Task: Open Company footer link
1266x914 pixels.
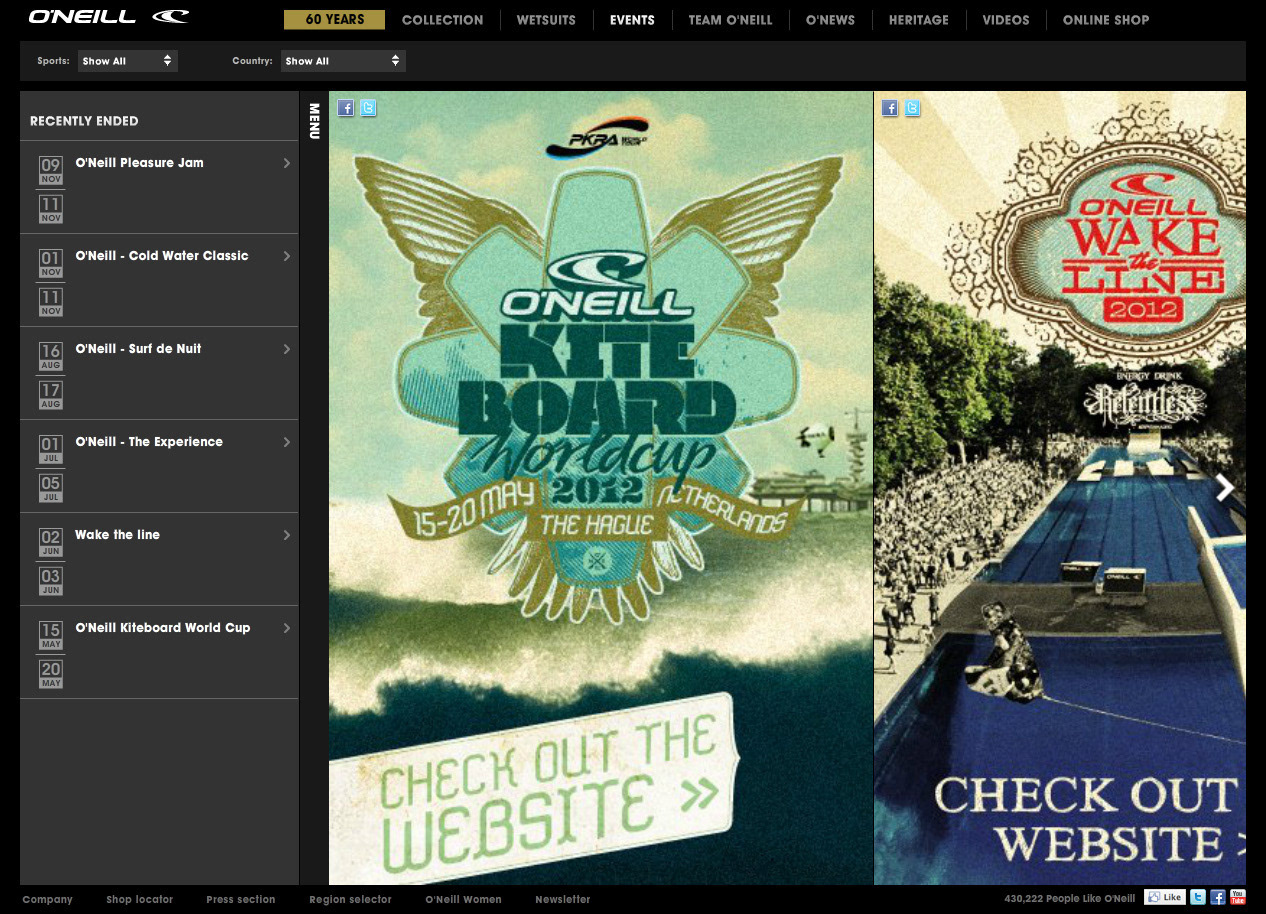Action: click(x=48, y=899)
